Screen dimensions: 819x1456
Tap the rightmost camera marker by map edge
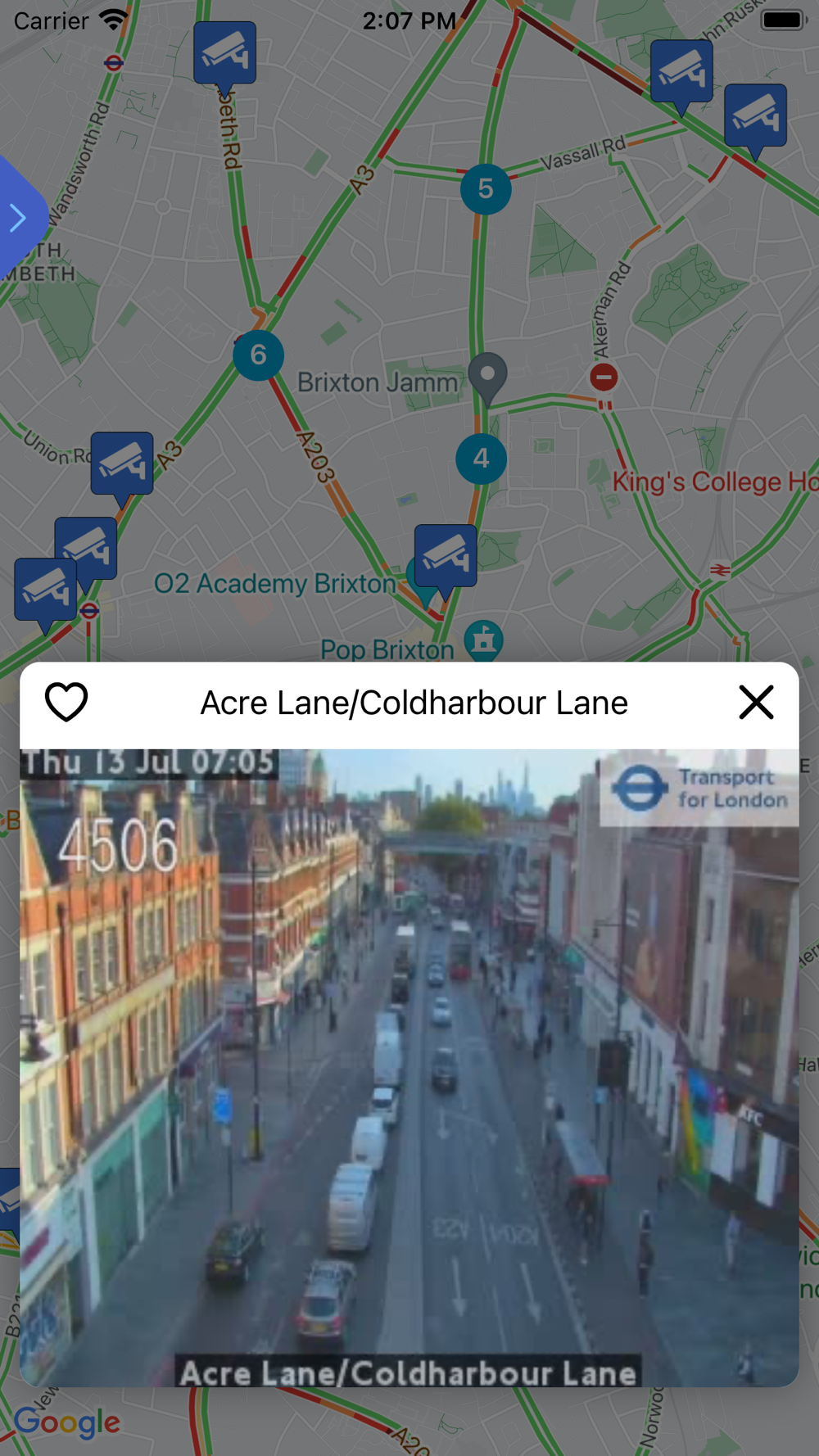tap(755, 120)
